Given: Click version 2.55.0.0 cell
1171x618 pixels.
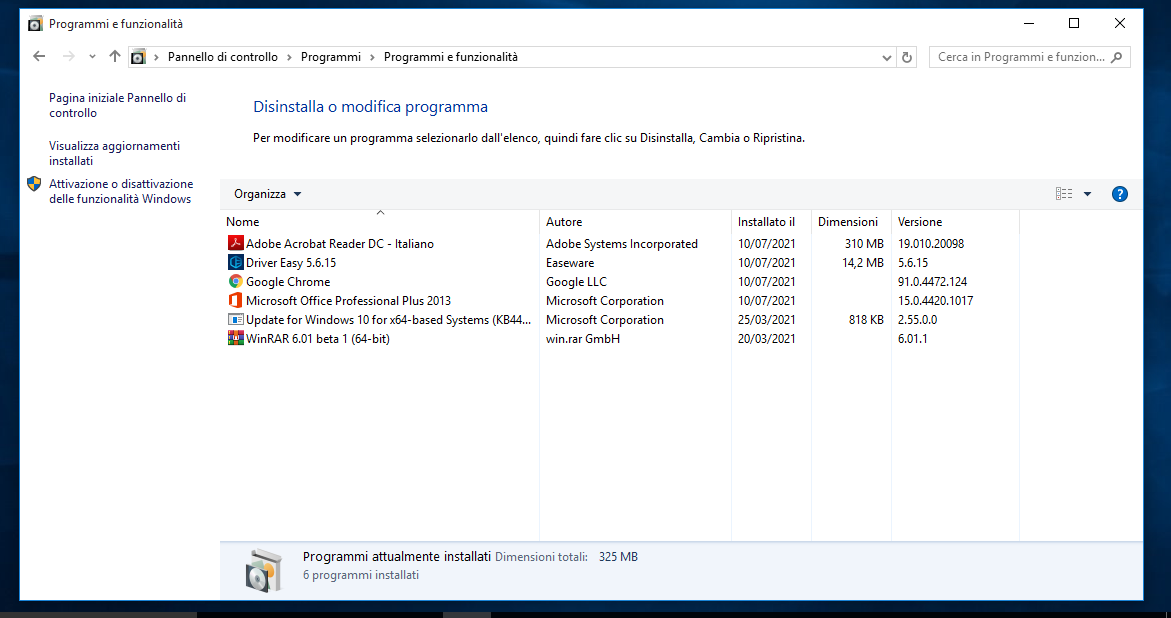Looking at the screenshot, I should pos(917,319).
